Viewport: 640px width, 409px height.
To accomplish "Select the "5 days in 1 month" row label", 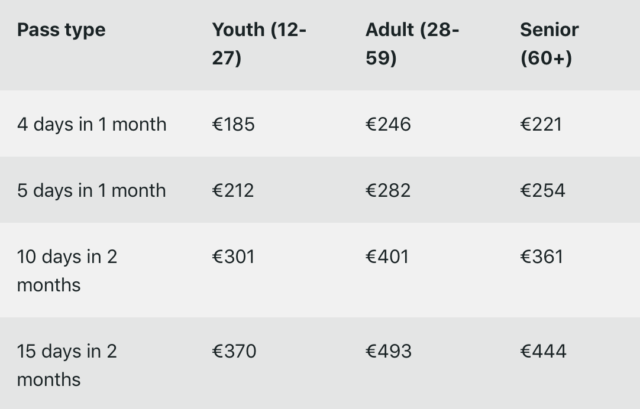I will click(92, 190).
